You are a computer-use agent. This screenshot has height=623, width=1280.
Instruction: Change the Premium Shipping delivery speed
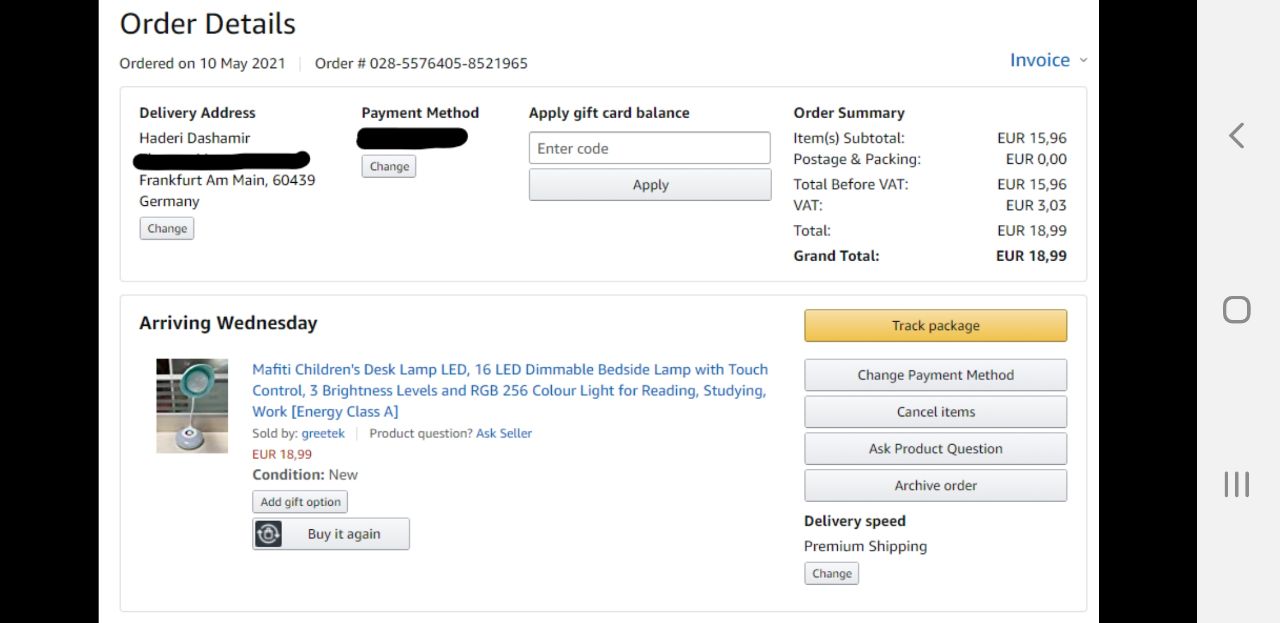(x=831, y=574)
